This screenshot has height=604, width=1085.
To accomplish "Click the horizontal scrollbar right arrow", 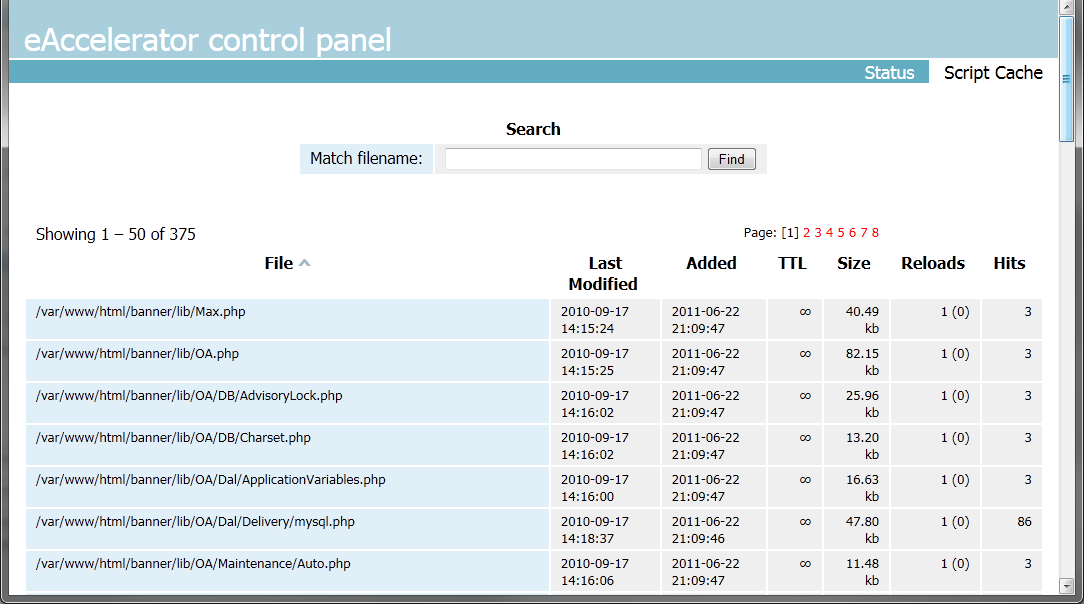I will point(1050,597).
